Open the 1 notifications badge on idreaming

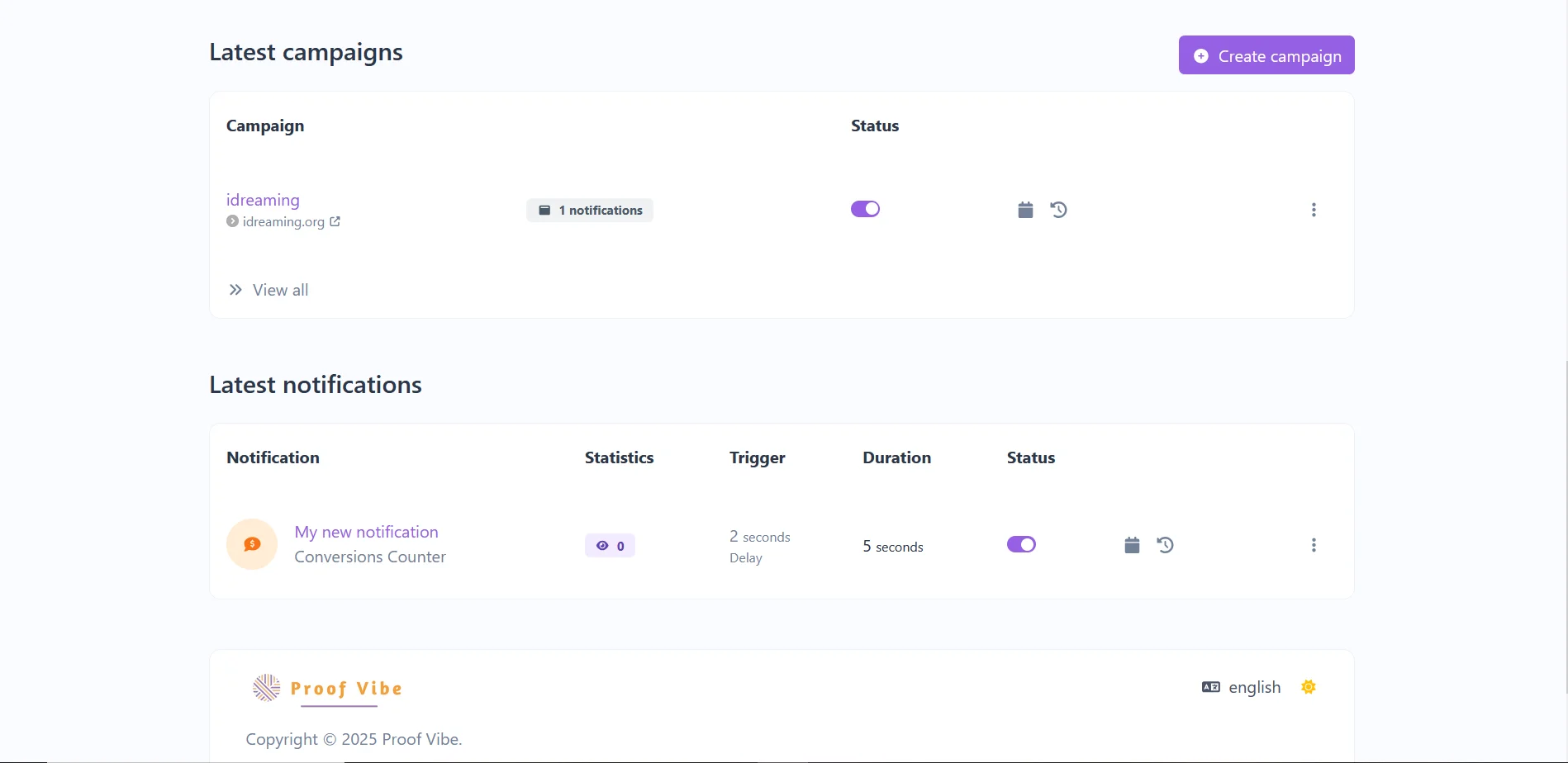pyautogui.click(x=589, y=210)
